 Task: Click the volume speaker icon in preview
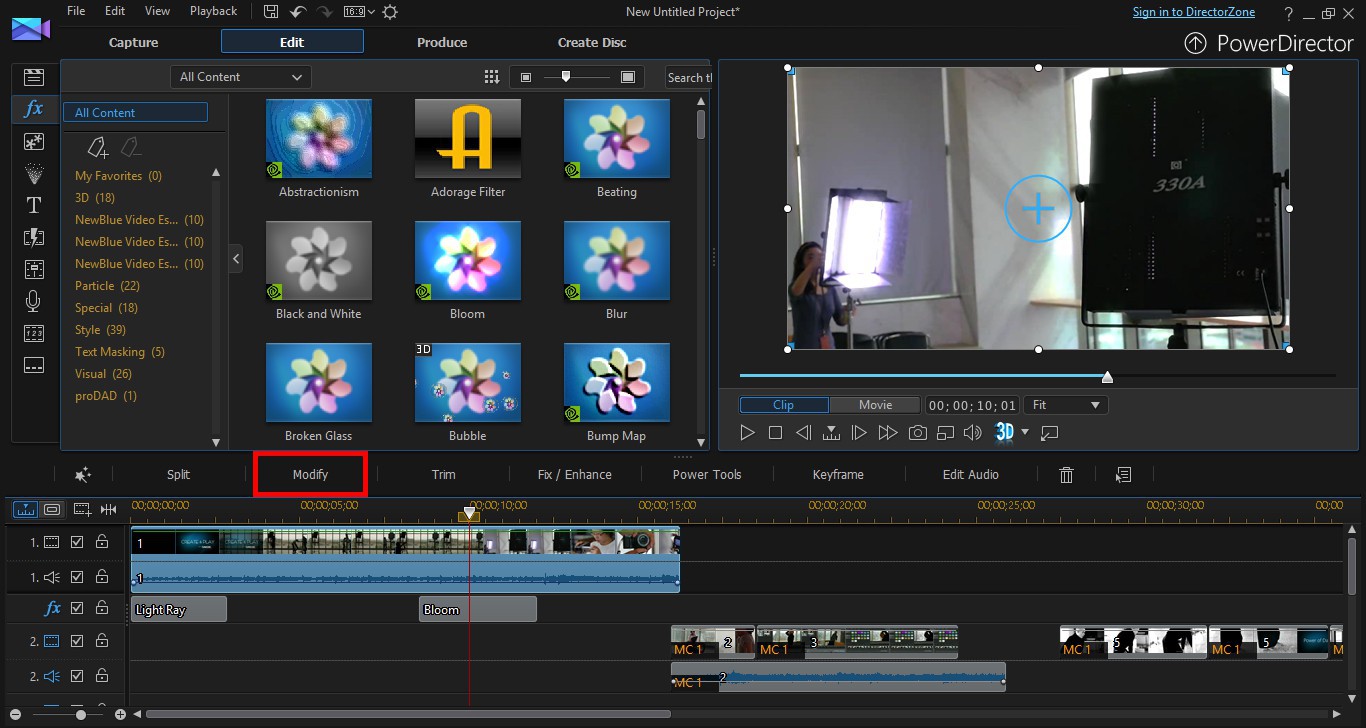click(x=972, y=433)
